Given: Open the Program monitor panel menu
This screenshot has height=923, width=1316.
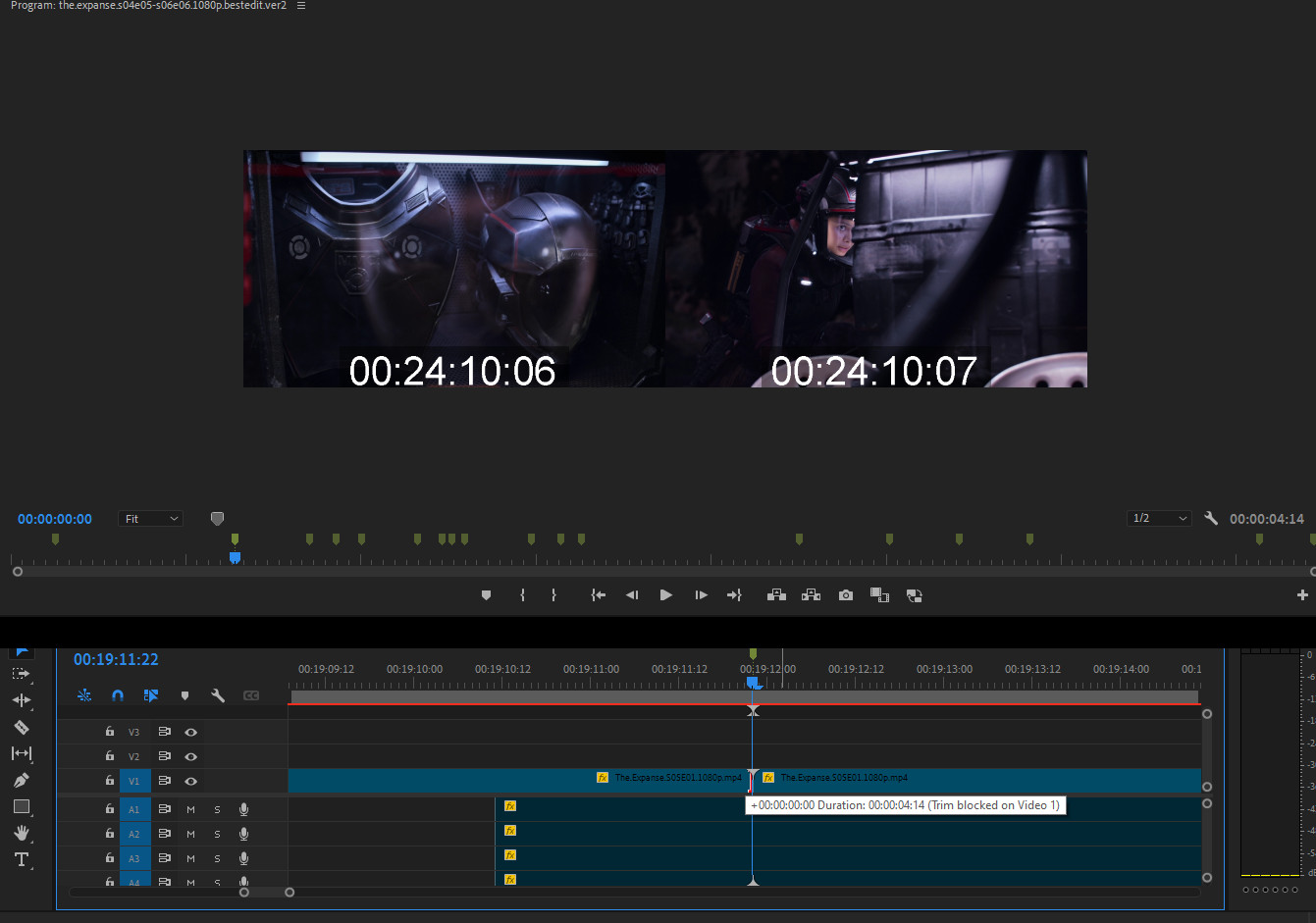Looking at the screenshot, I should (x=301, y=6).
